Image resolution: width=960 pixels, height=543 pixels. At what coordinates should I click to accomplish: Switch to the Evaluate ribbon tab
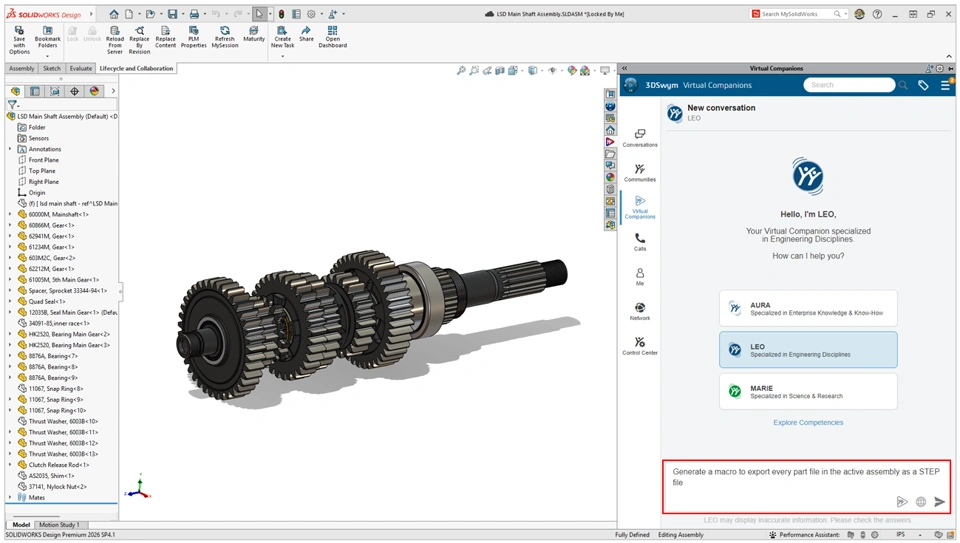tap(80, 69)
